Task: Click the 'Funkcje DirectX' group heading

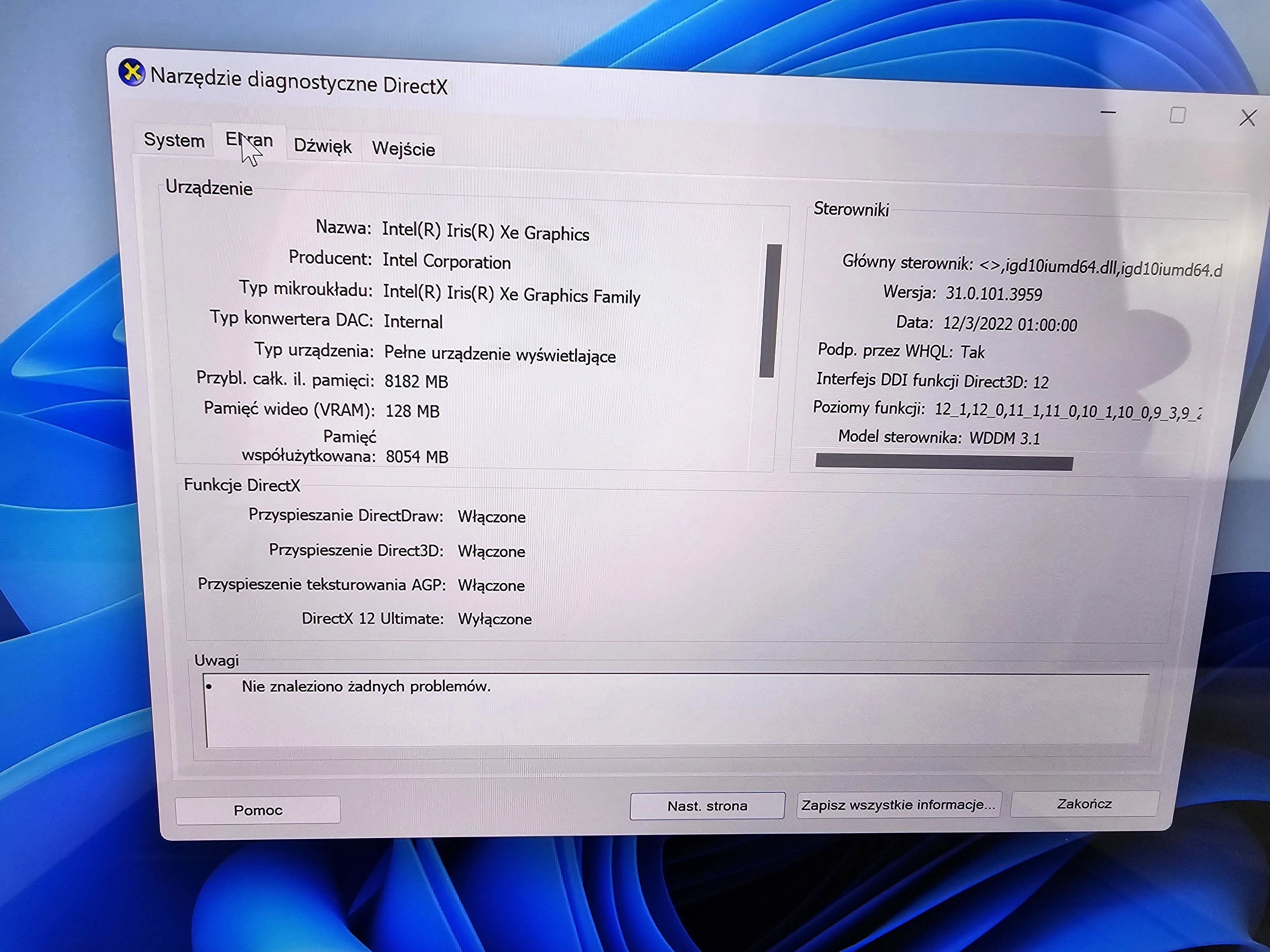Action: pyautogui.click(x=242, y=486)
